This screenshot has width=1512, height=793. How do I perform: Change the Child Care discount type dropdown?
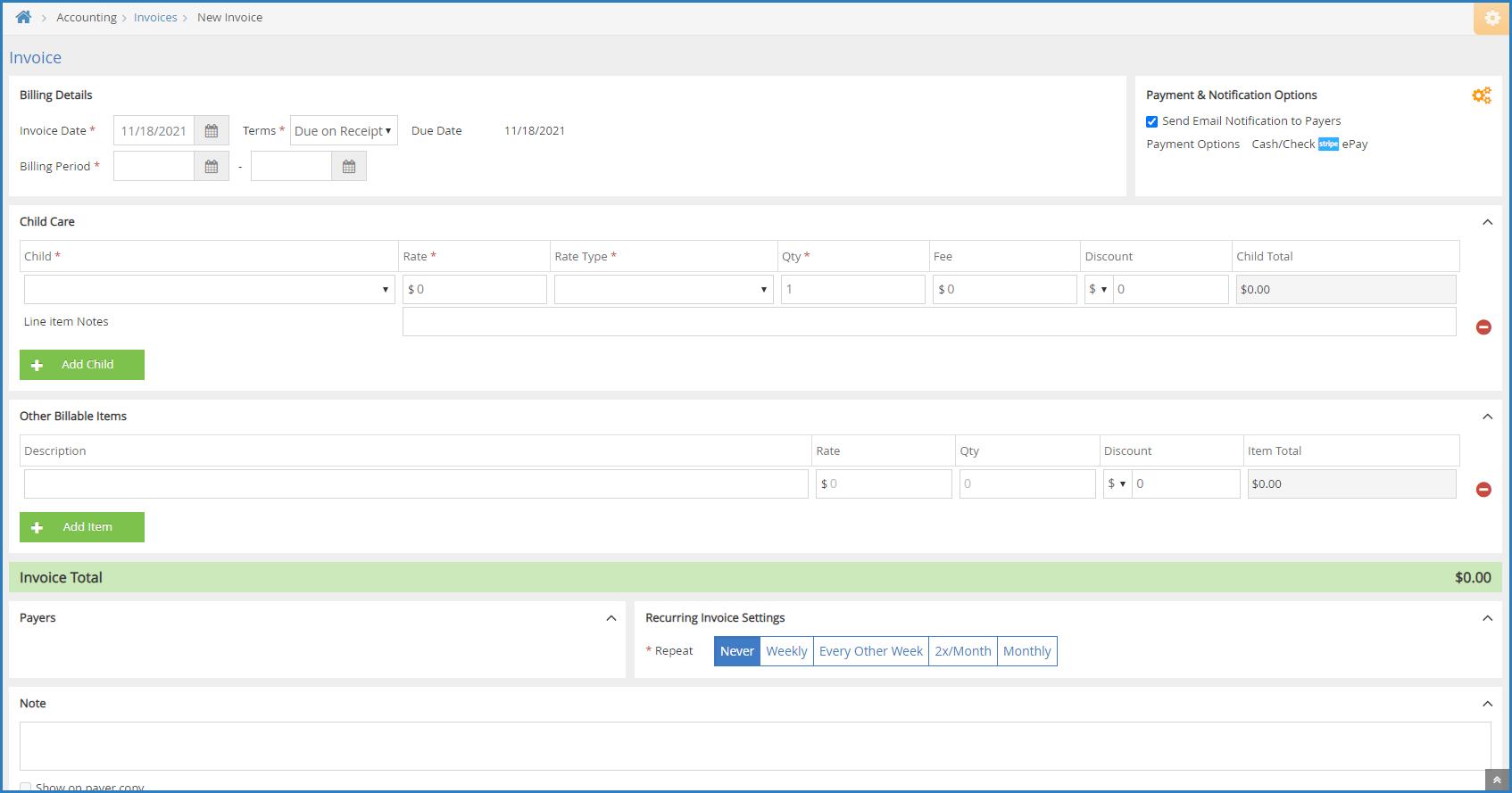pos(1099,290)
